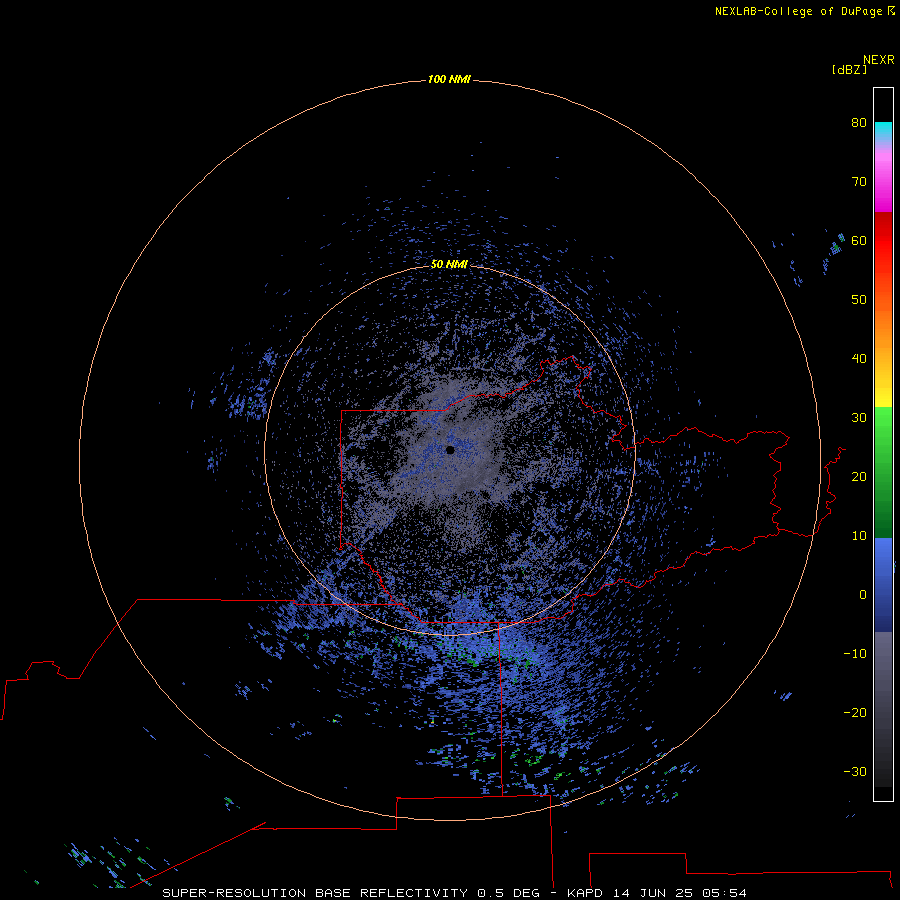Click the cyan segment of the color bar
Viewport: 900px width, 900px height.
(883, 131)
